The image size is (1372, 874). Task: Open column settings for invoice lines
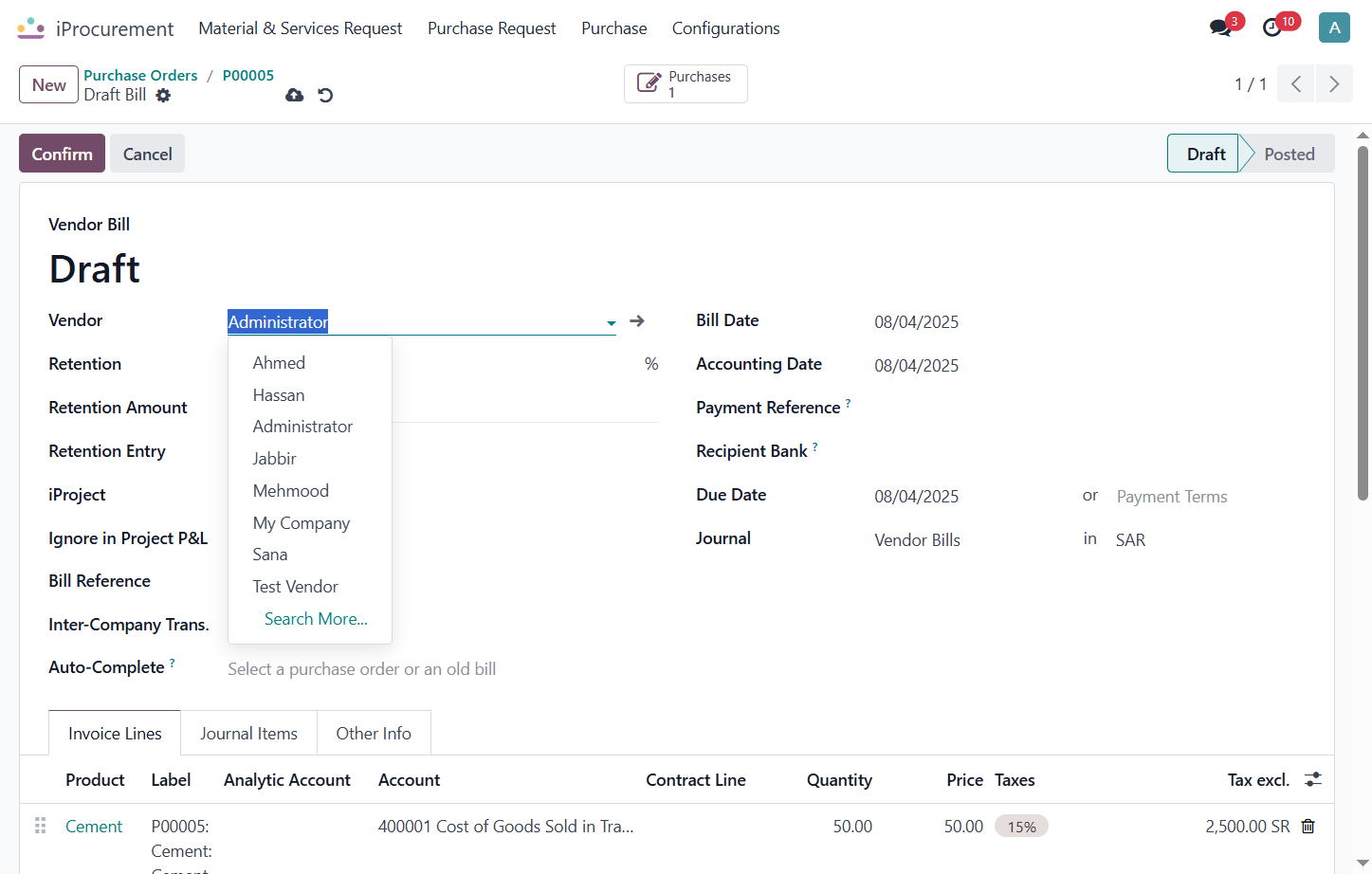tap(1313, 779)
